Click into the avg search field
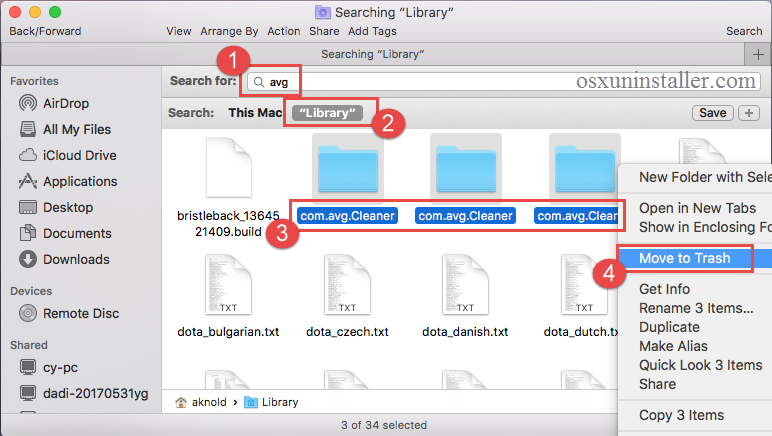 [504, 82]
